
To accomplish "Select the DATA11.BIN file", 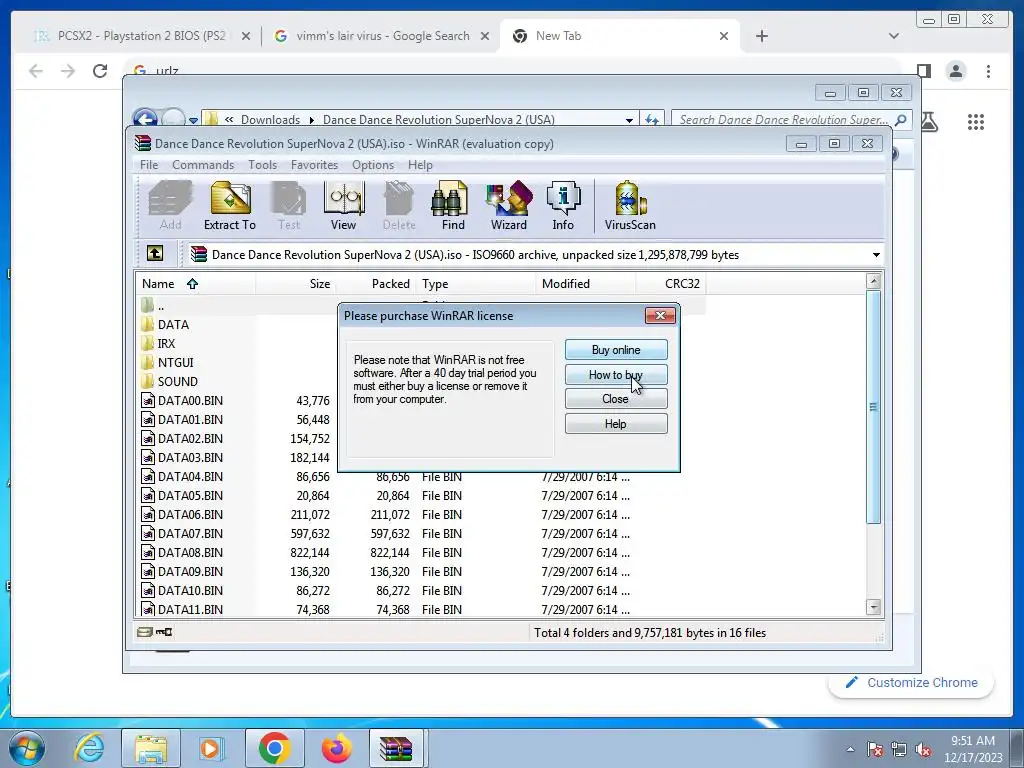I will 190,609.
